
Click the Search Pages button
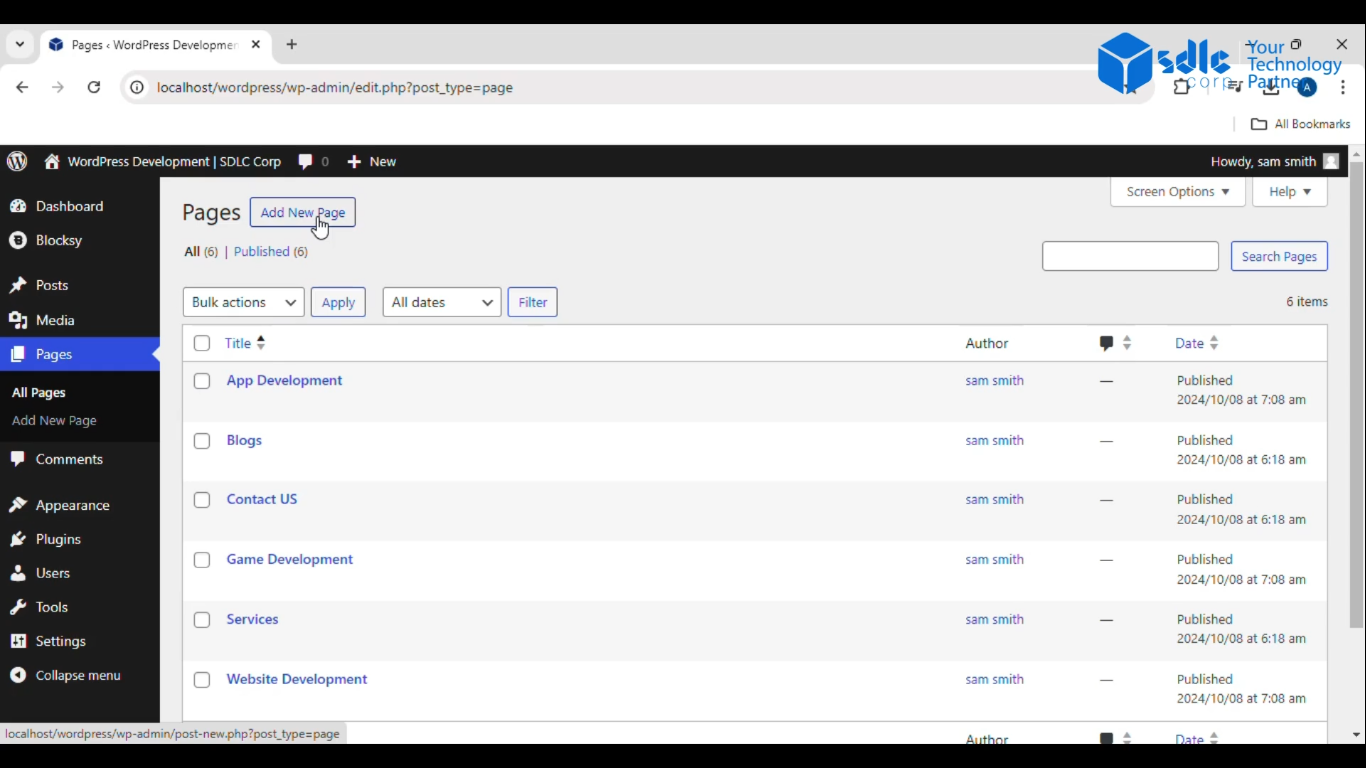[x=1279, y=256]
